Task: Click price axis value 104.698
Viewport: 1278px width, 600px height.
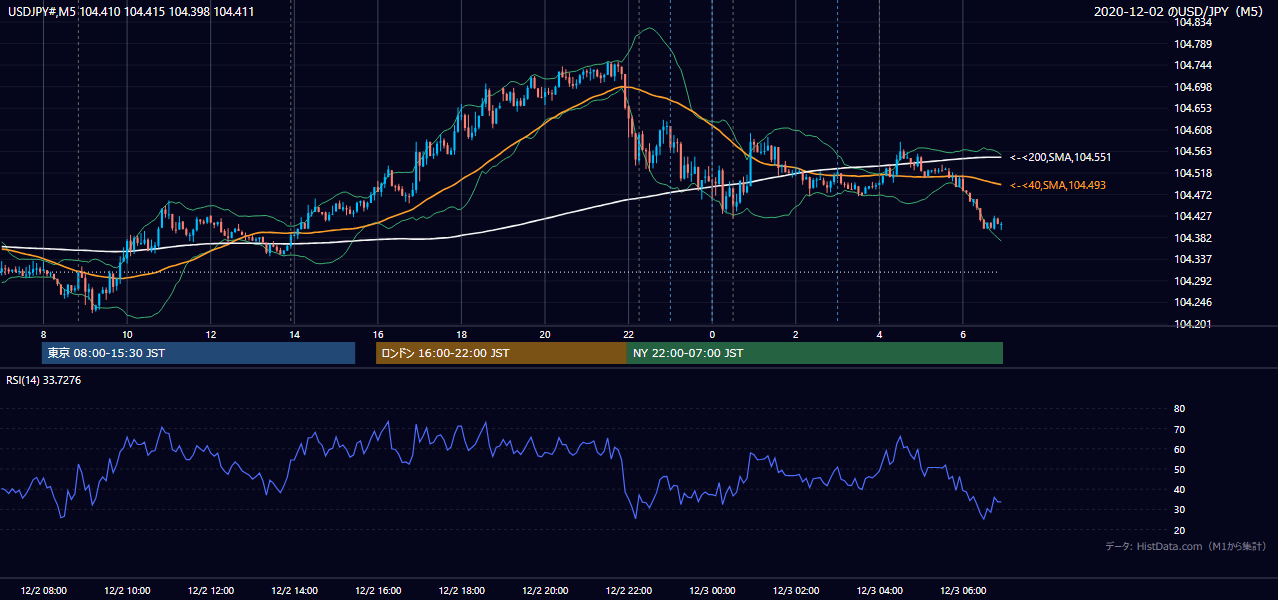Action: point(1193,87)
